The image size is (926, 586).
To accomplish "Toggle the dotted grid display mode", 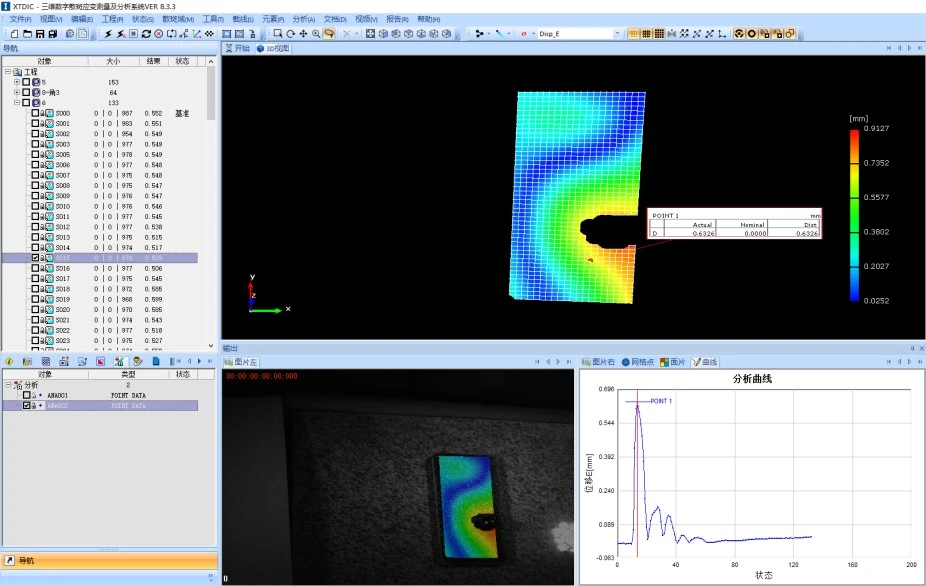I will click(x=634, y=34).
